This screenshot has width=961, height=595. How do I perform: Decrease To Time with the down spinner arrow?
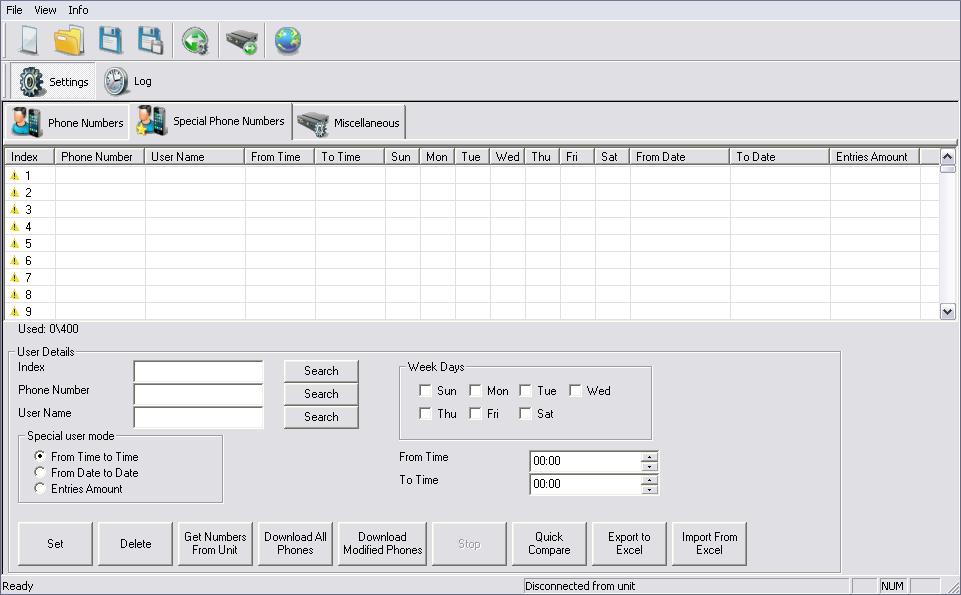point(650,489)
